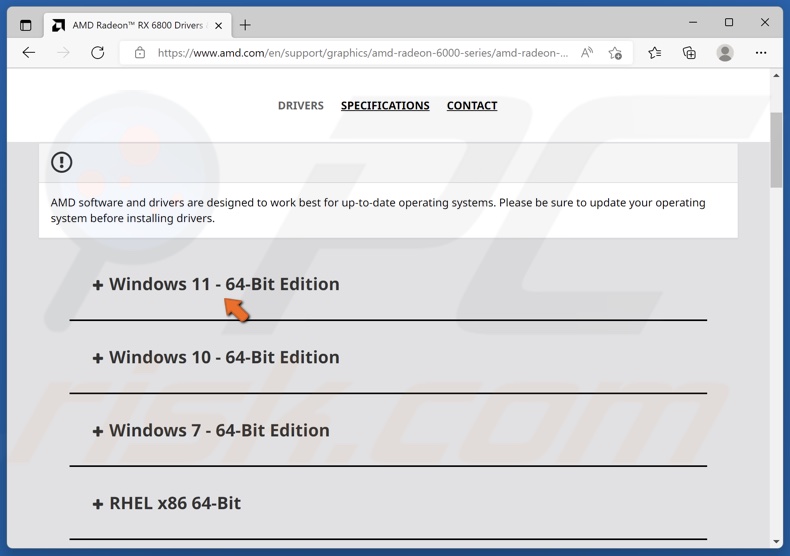Expand Windows 7 - 64-Bit Edition

coord(211,430)
